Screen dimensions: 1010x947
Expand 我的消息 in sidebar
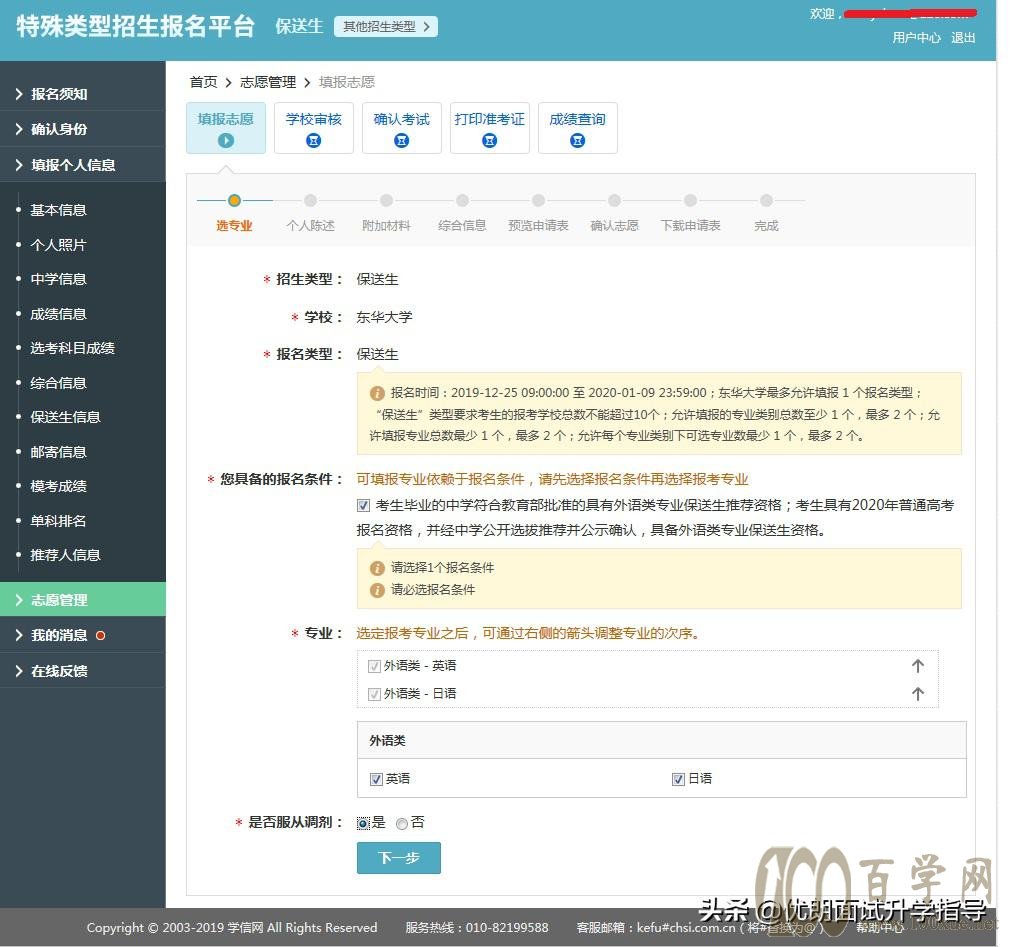(x=82, y=635)
